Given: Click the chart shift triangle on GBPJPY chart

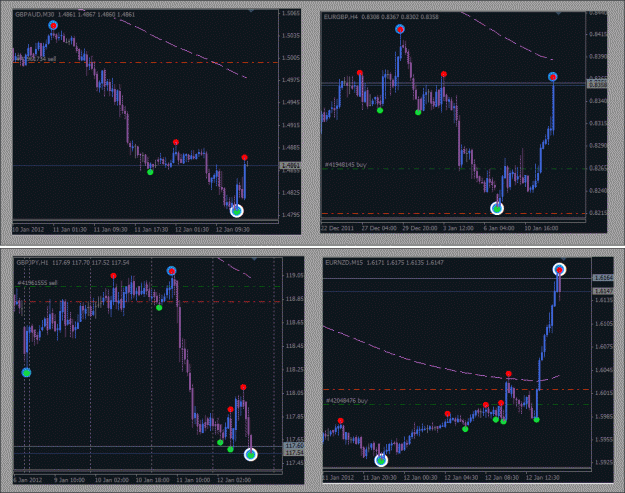Looking at the screenshot, I should 254,259.
